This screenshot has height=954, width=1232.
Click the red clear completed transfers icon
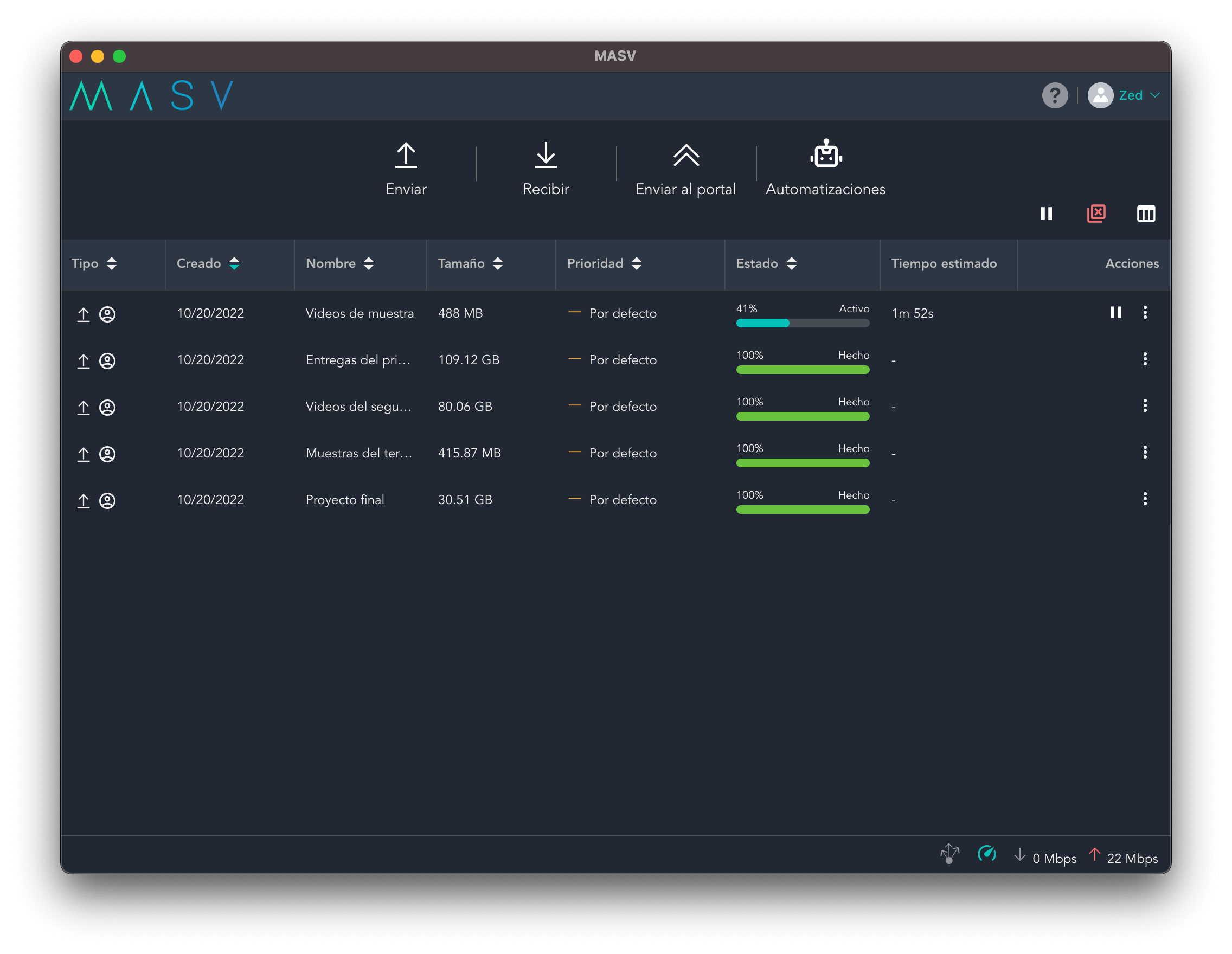click(1095, 214)
